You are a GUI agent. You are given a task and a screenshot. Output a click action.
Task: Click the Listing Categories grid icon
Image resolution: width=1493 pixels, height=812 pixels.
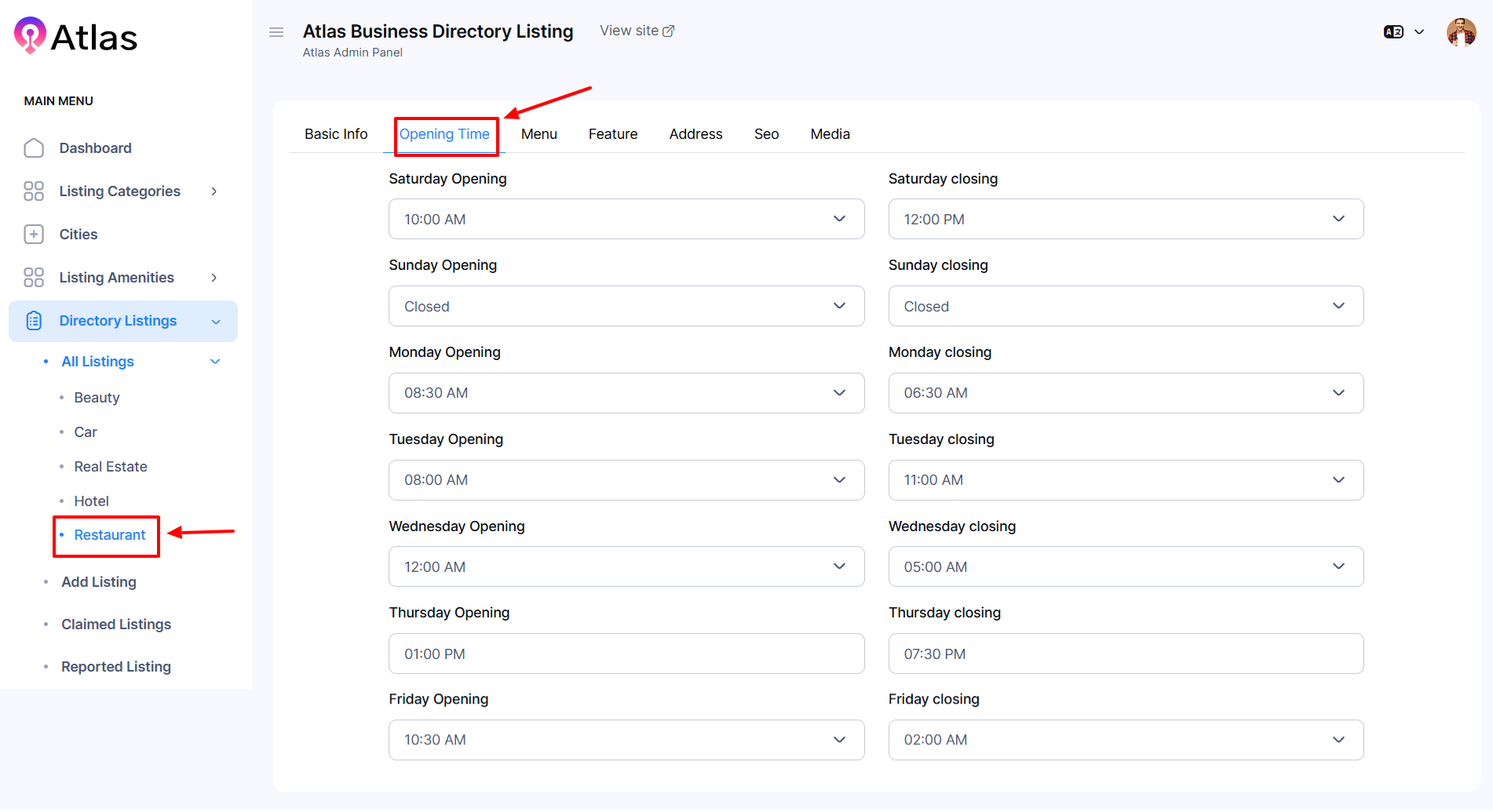point(34,191)
